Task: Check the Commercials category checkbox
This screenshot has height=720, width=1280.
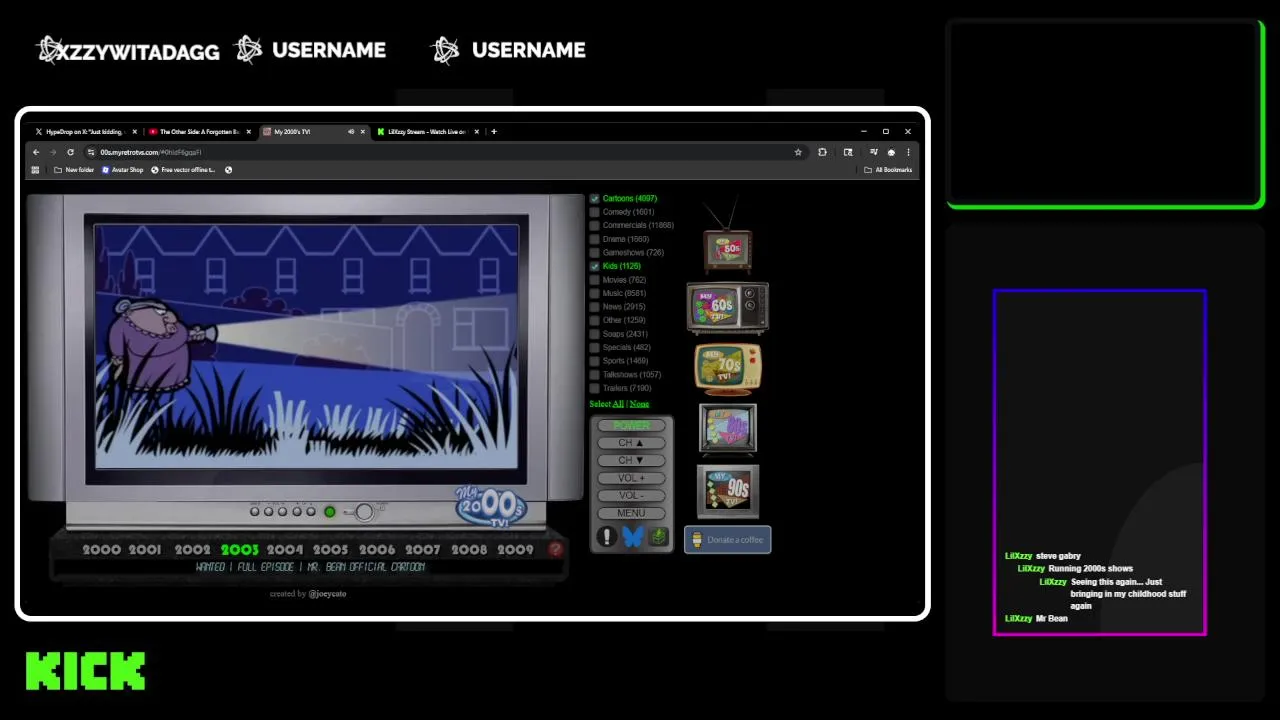Action: pyautogui.click(x=594, y=225)
